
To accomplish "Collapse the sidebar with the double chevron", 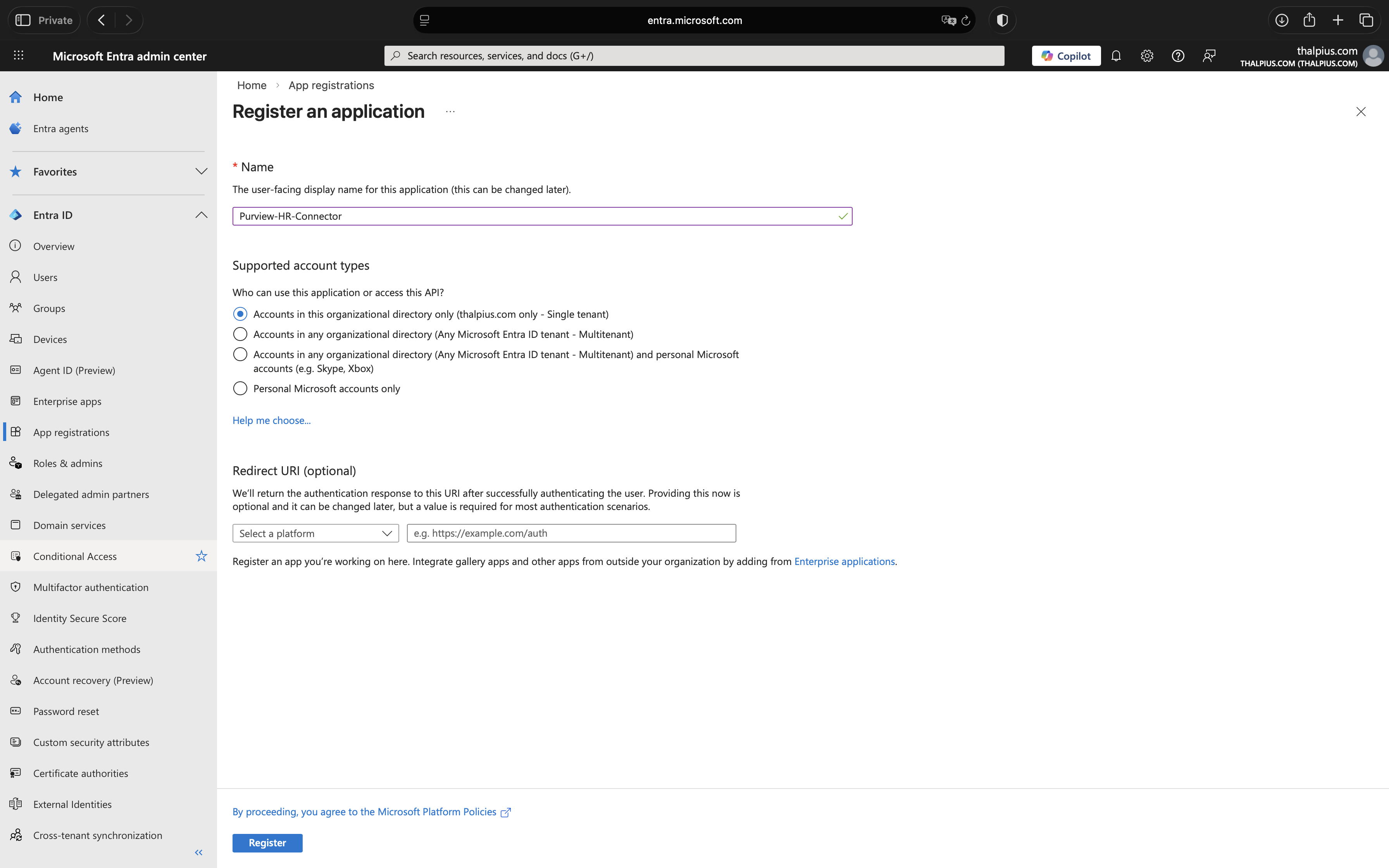I will pos(198,852).
